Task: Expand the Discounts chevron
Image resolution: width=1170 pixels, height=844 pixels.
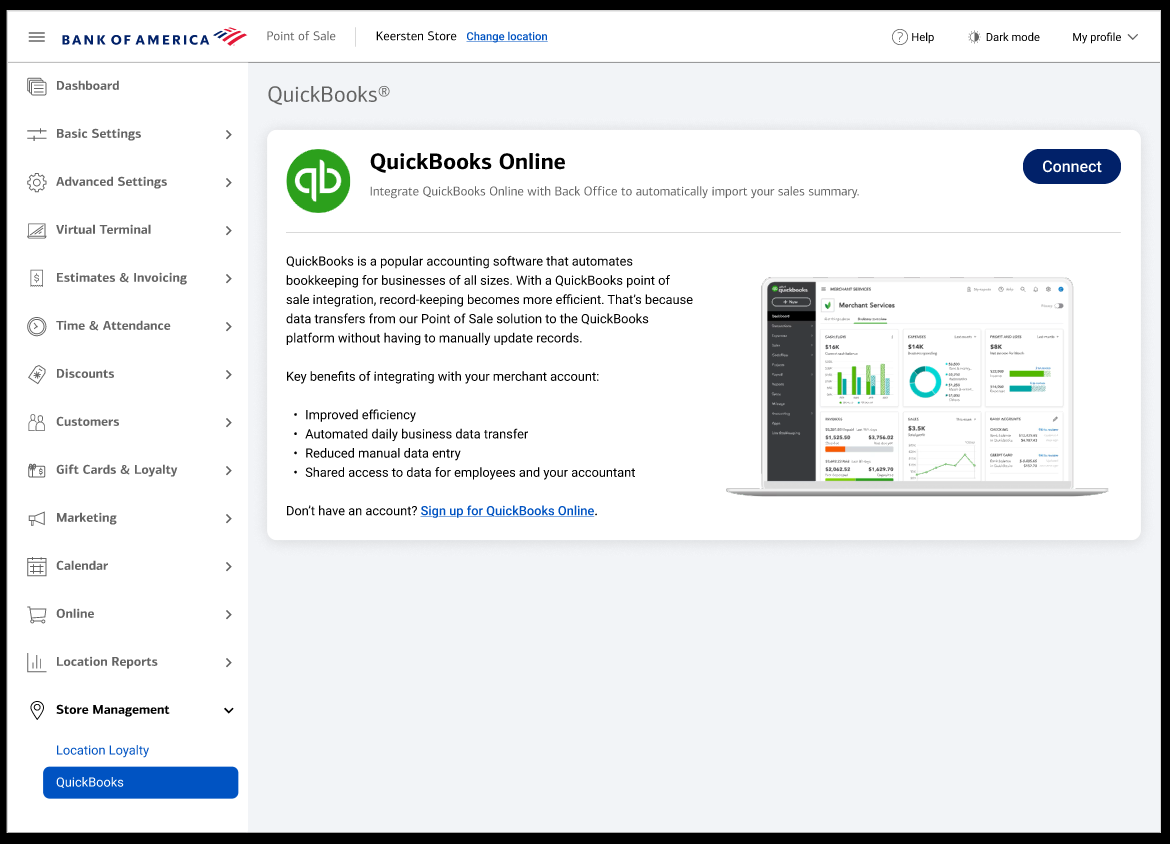Action: (228, 375)
